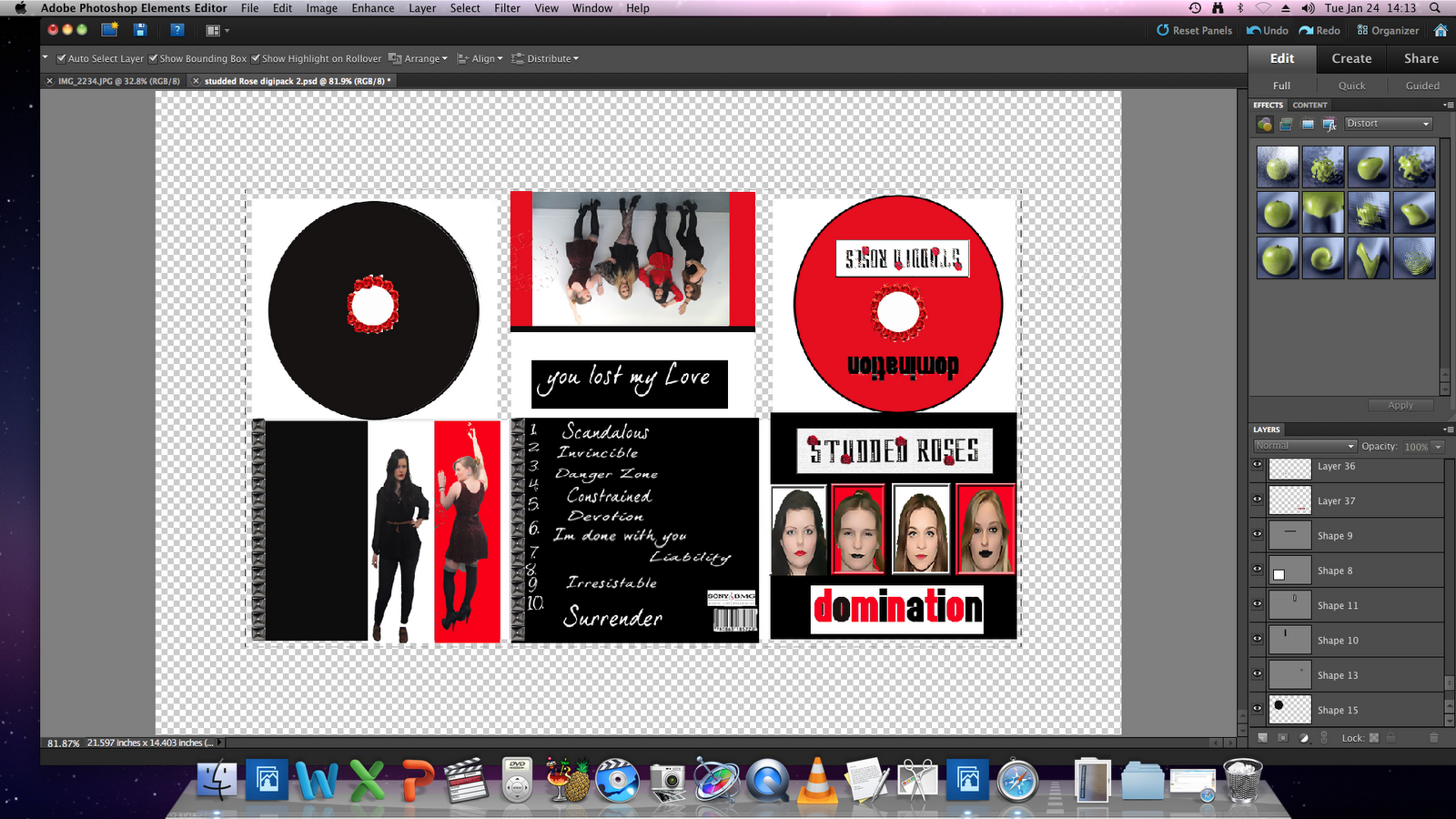Screen dimensions: 1456x819
Task: Open VLC media player from Dock
Action: pos(817,780)
